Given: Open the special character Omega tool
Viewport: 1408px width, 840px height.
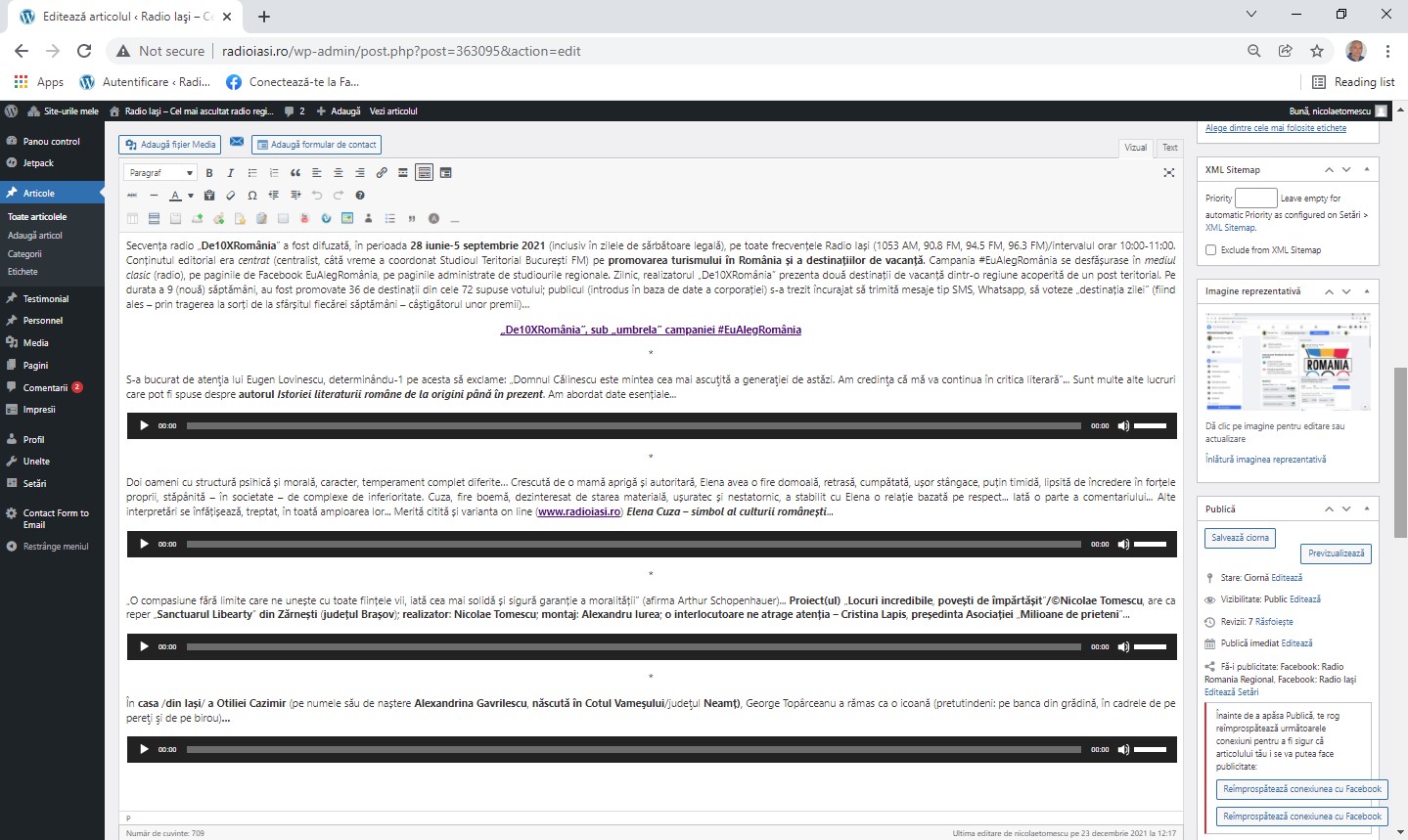Looking at the screenshot, I should [252, 196].
